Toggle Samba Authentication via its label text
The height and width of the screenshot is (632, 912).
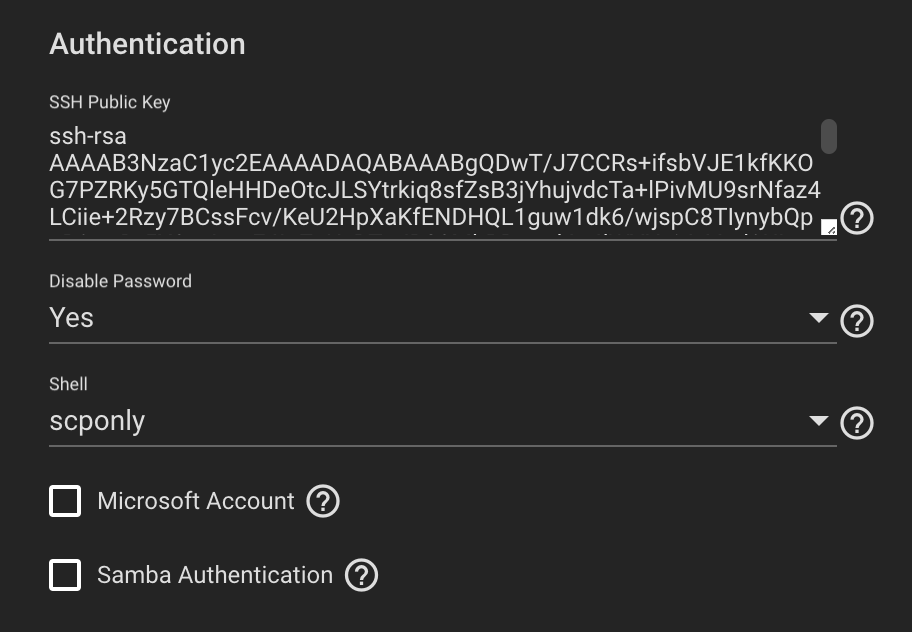click(x=214, y=575)
